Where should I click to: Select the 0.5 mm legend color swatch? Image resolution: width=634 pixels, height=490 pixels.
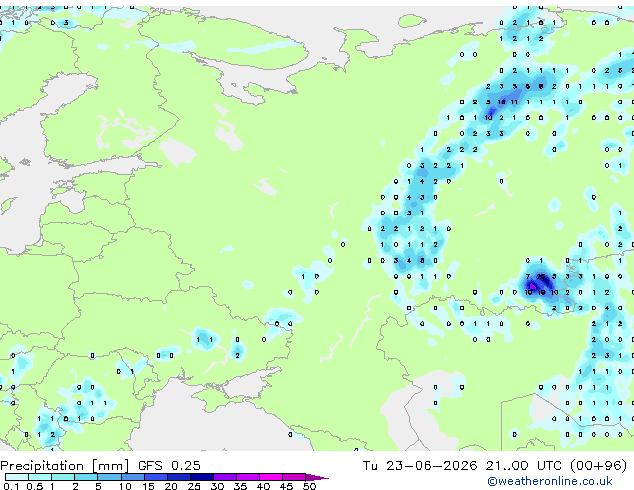[40, 477]
